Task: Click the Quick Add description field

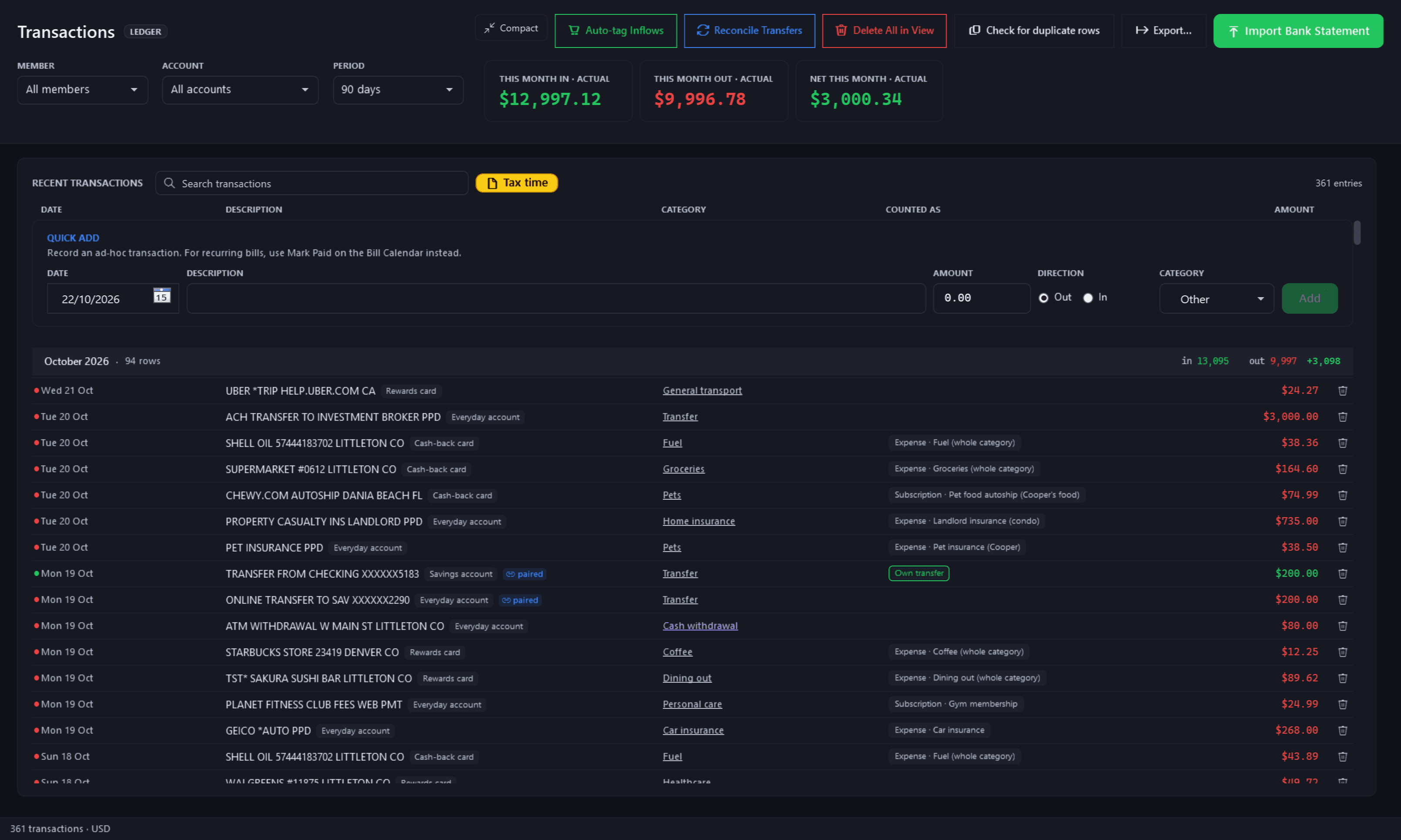Action: tap(556, 298)
